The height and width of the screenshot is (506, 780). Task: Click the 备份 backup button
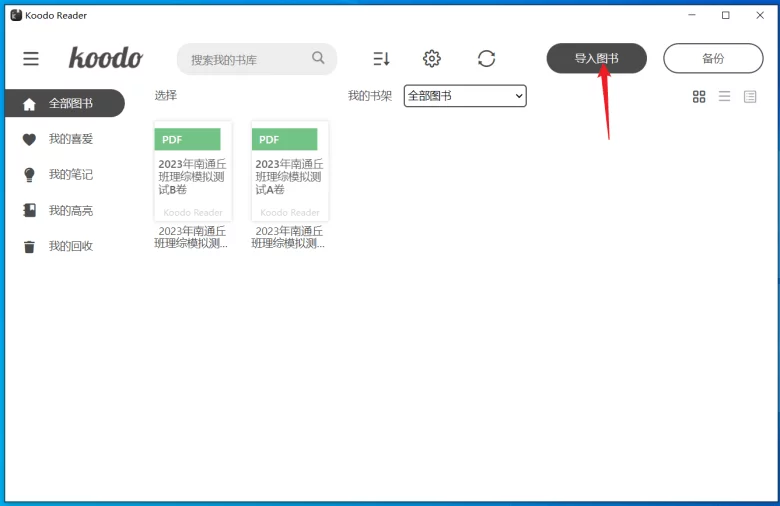712,59
